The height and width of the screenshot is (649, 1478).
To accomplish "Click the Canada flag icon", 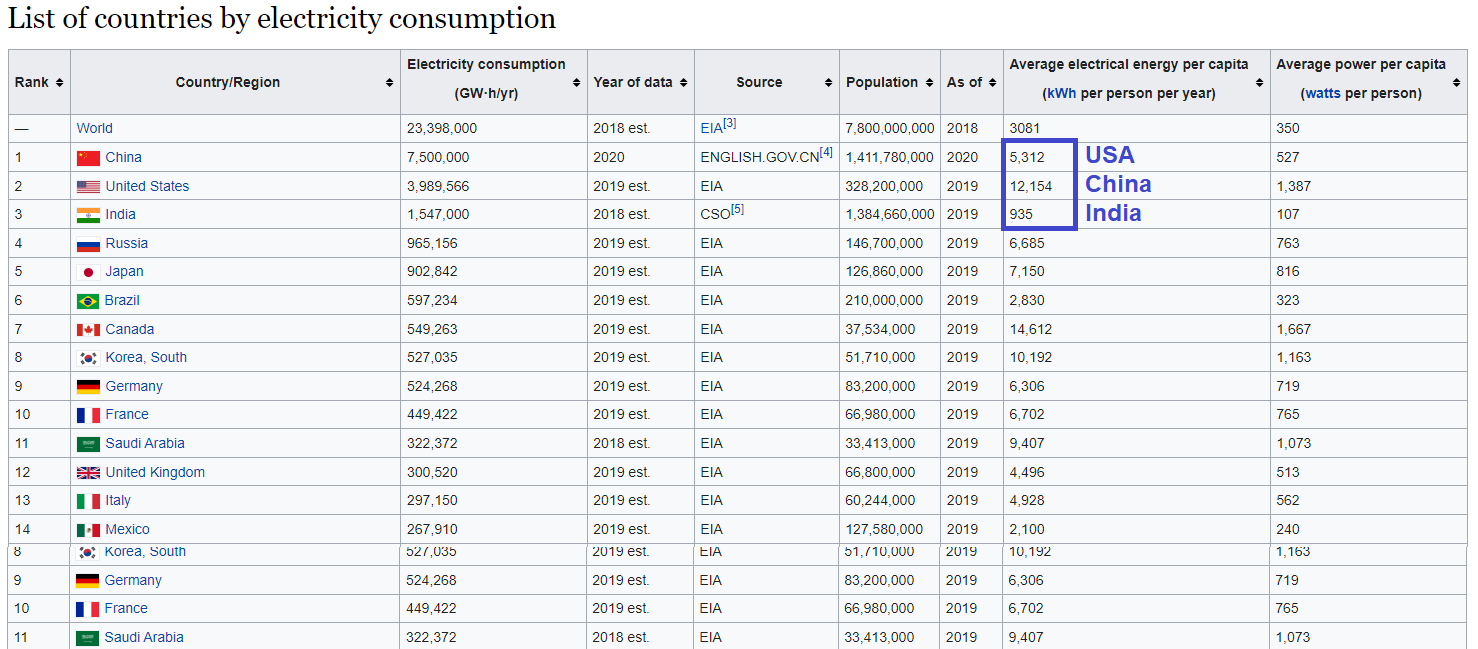I will [88, 330].
